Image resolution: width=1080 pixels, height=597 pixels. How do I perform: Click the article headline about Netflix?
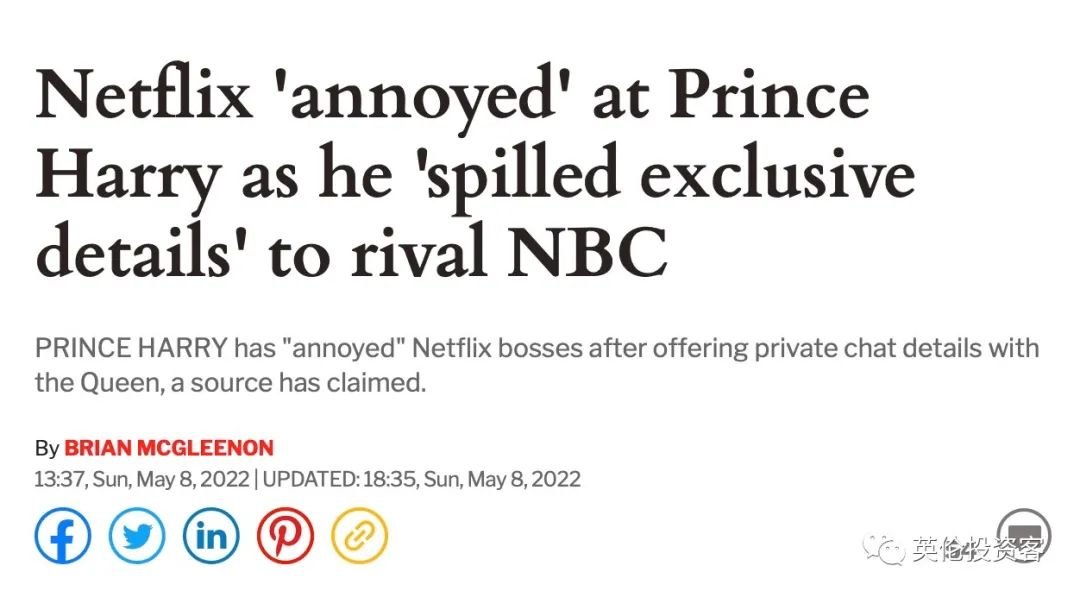pos(475,172)
